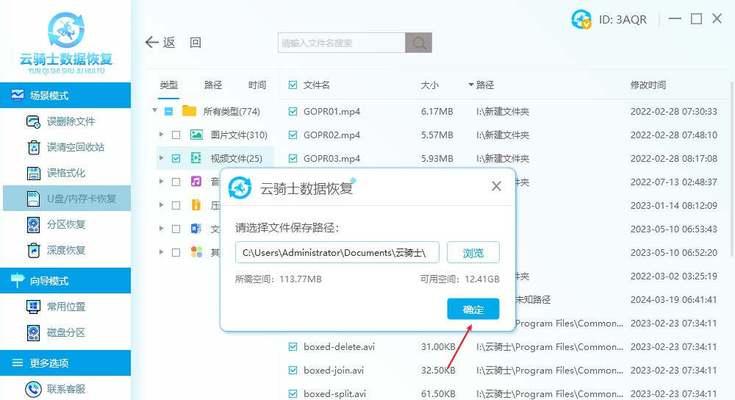The height and width of the screenshot is (400, 735).
Task: Expand the document type tree node
Action: (x=161, y=228)
